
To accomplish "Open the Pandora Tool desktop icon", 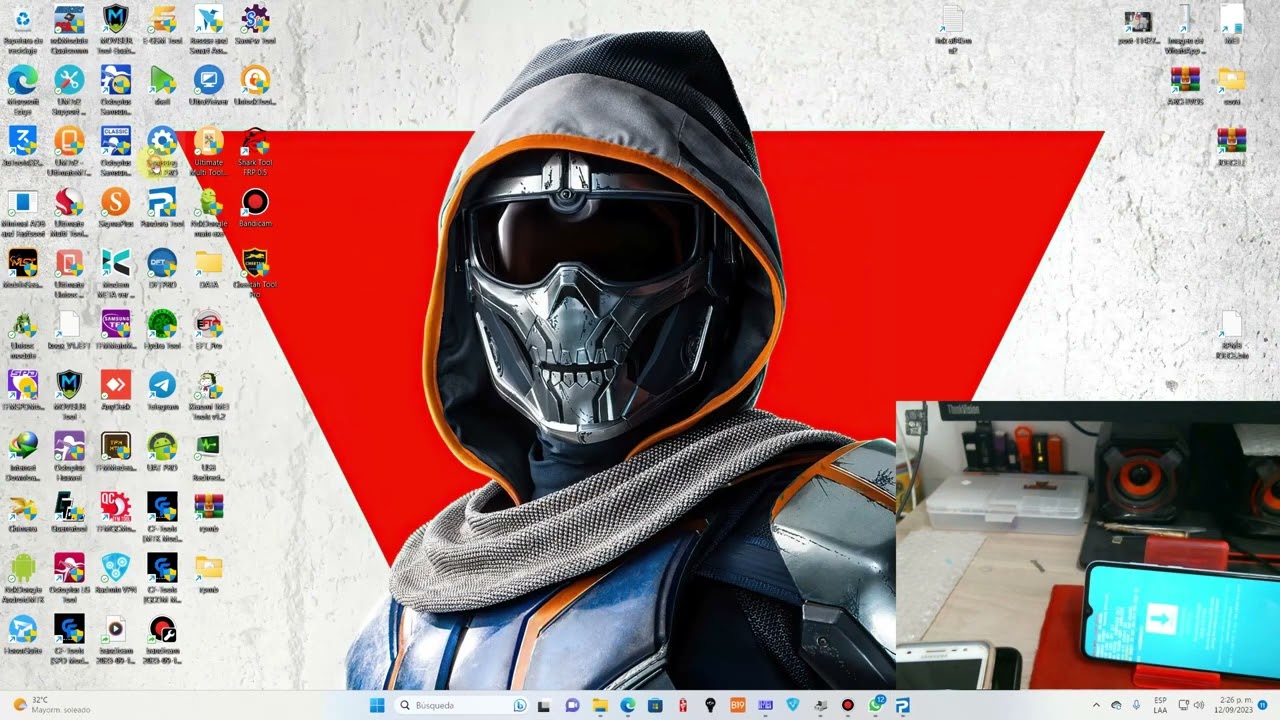I will pyautogui.click(x=162, y=208).
